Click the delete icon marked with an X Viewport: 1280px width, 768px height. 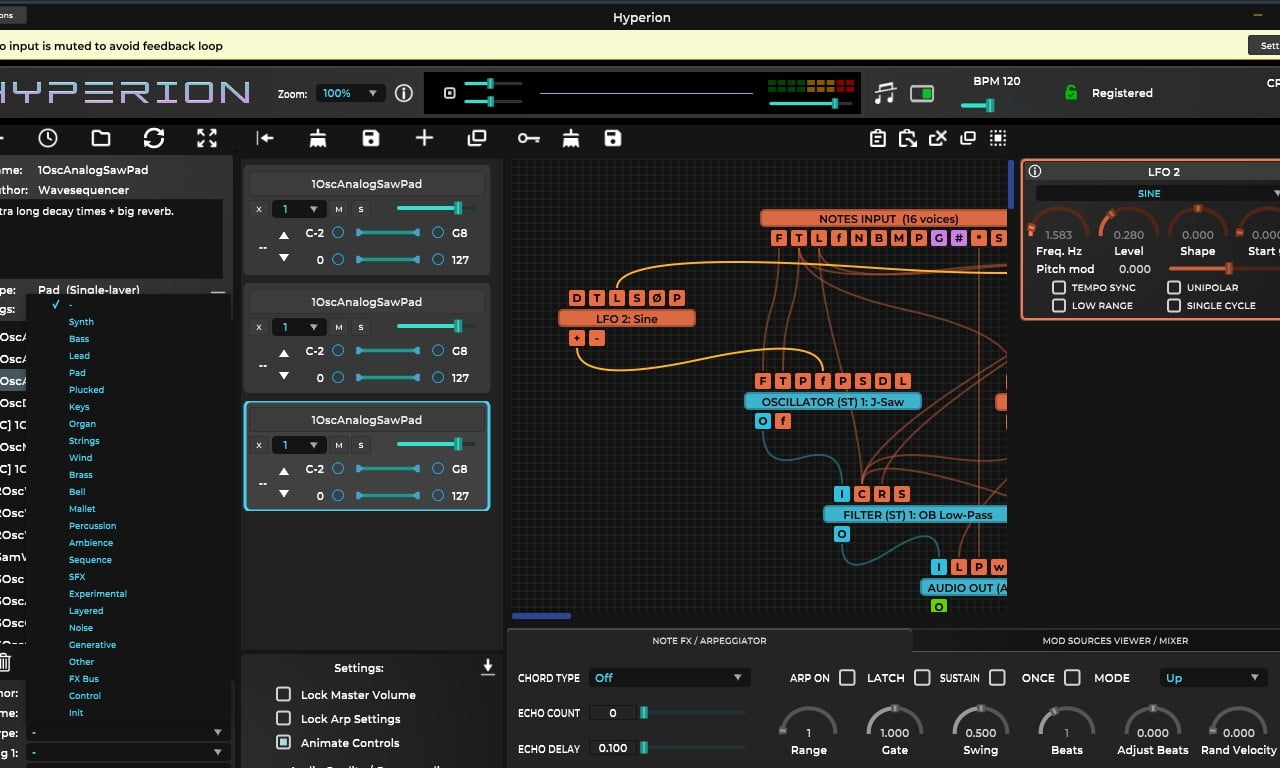click(938, 138)
